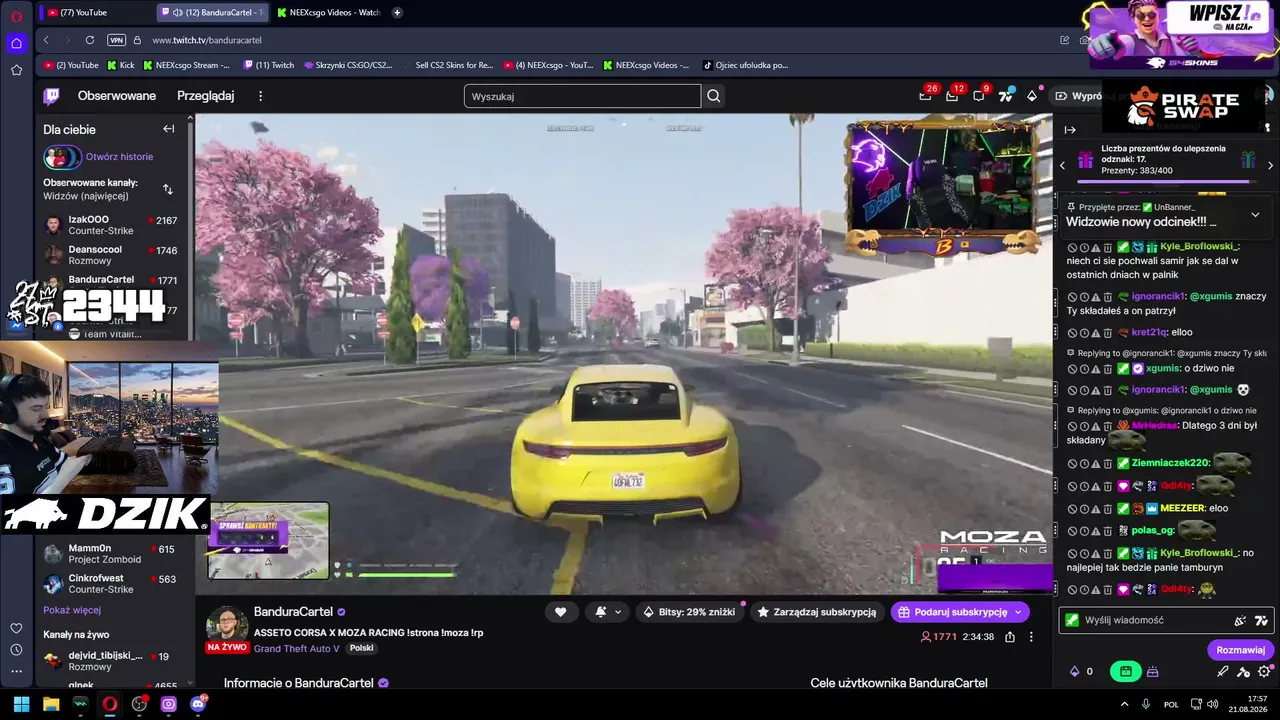Click the Otwórz historie link
Screen dimensions: 1280x720
119,157
